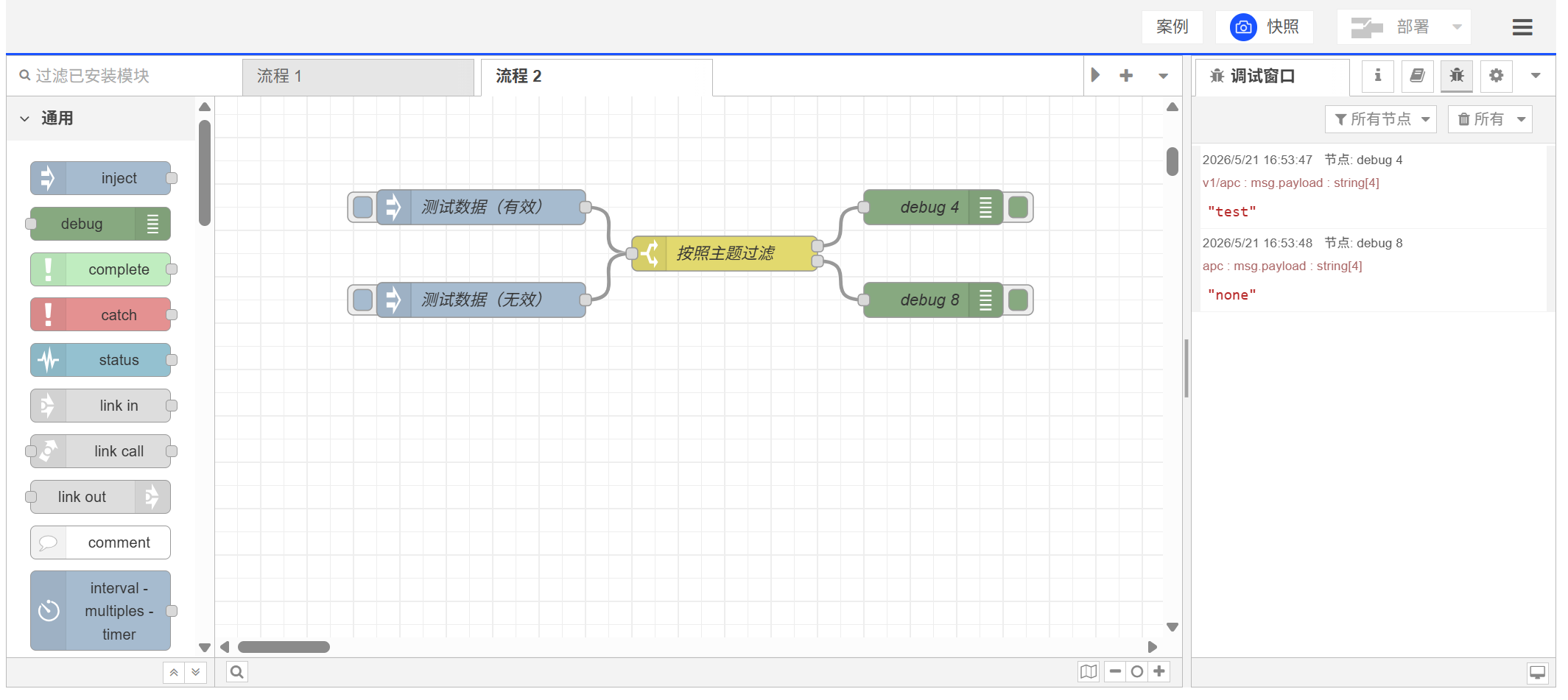Click the 部署 deploy button
Viewport: 1568px width, 700px height.
pyautogui.click(x=1391, y=27)
